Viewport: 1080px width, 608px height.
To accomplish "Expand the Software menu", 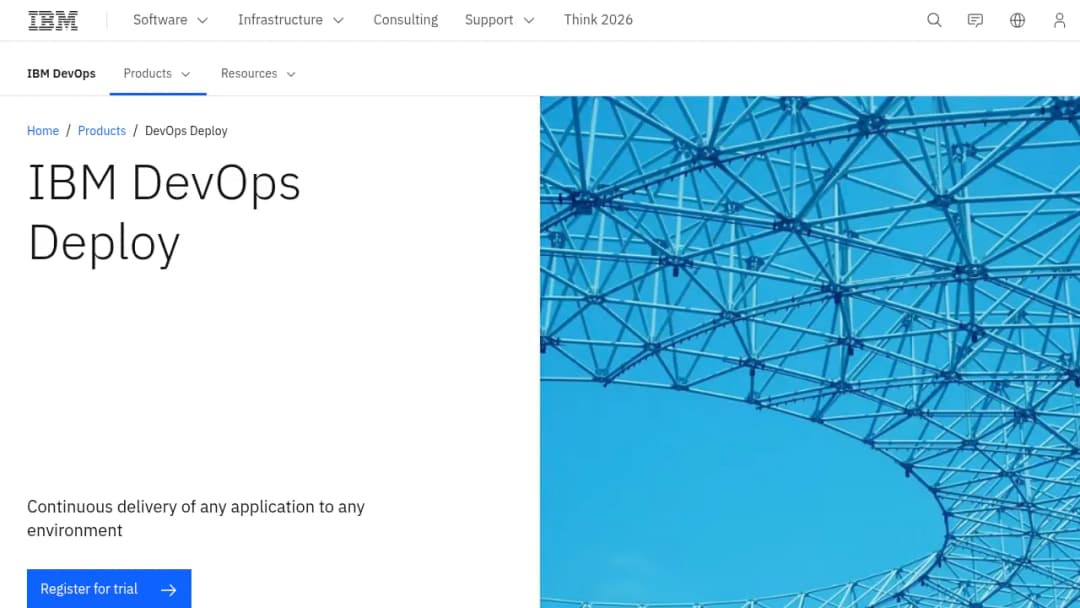I will [x=170, y=20].
